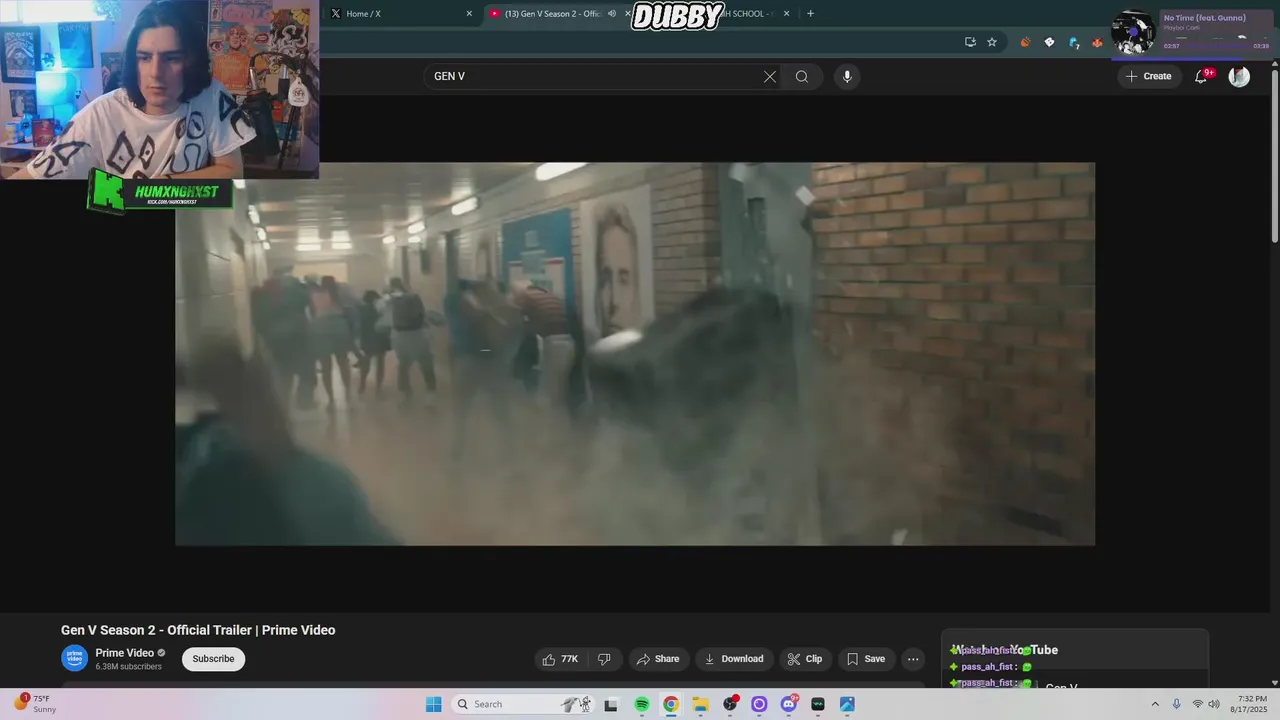Open the black monitor app on taskbar
This screenshot has width=1280, height=720.
coord(818,704)
